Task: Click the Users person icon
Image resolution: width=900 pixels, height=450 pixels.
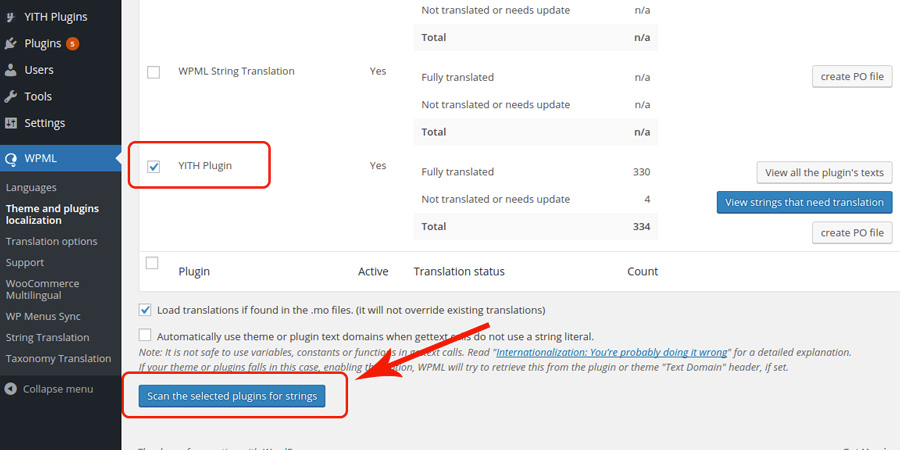Action: tap(10, 70)
